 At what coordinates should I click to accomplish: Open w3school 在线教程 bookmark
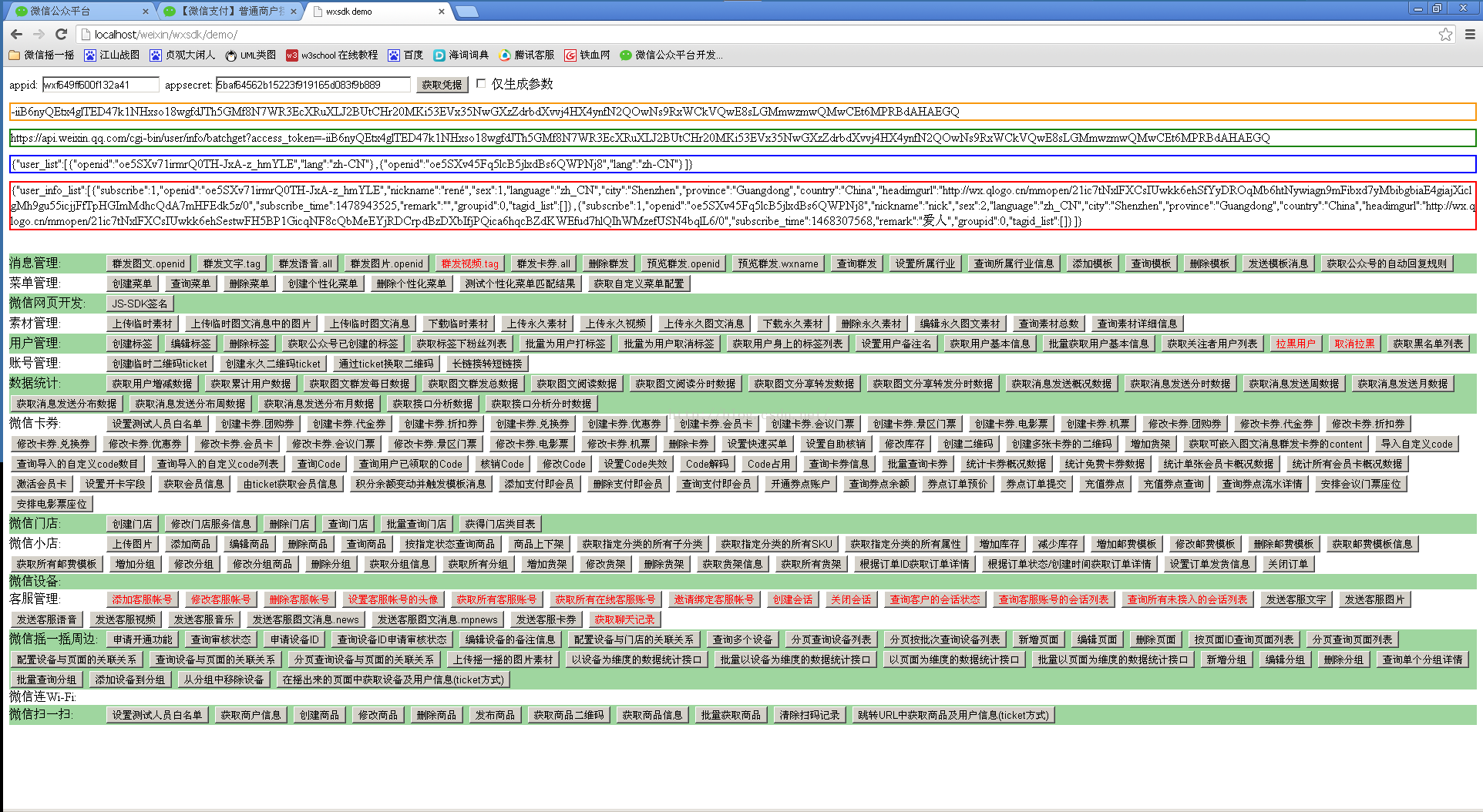[331, 55]
